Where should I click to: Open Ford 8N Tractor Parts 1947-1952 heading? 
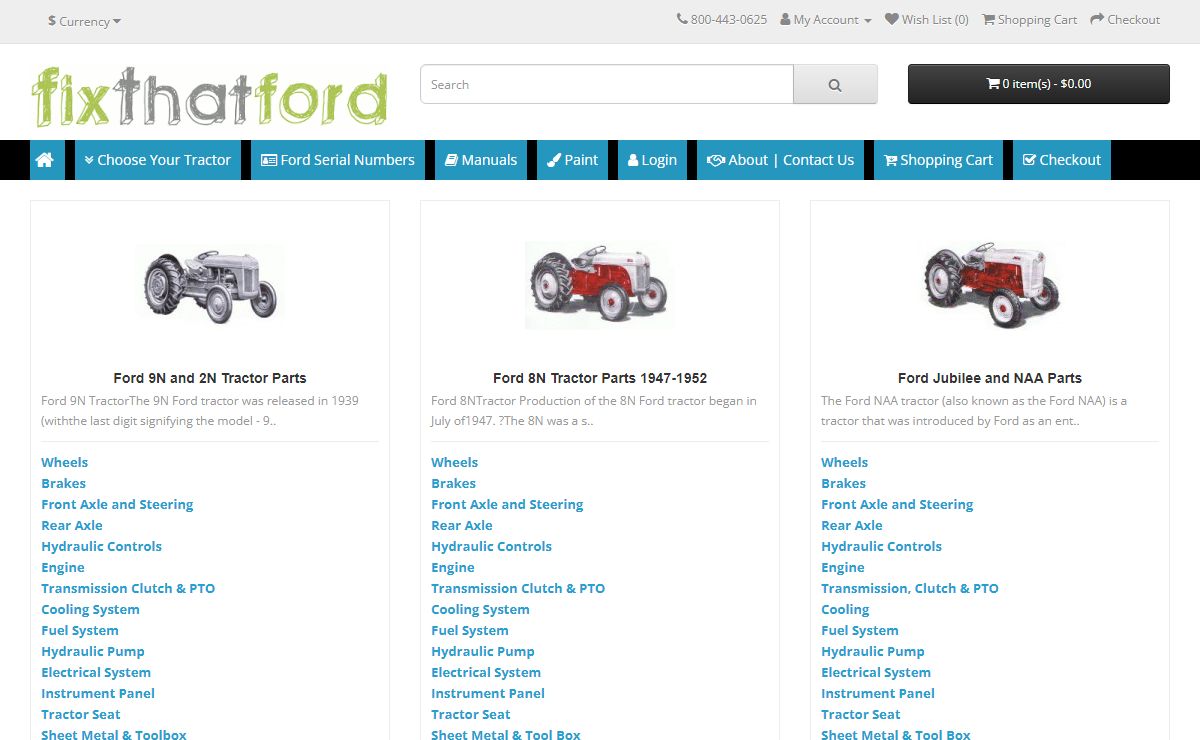600,378
